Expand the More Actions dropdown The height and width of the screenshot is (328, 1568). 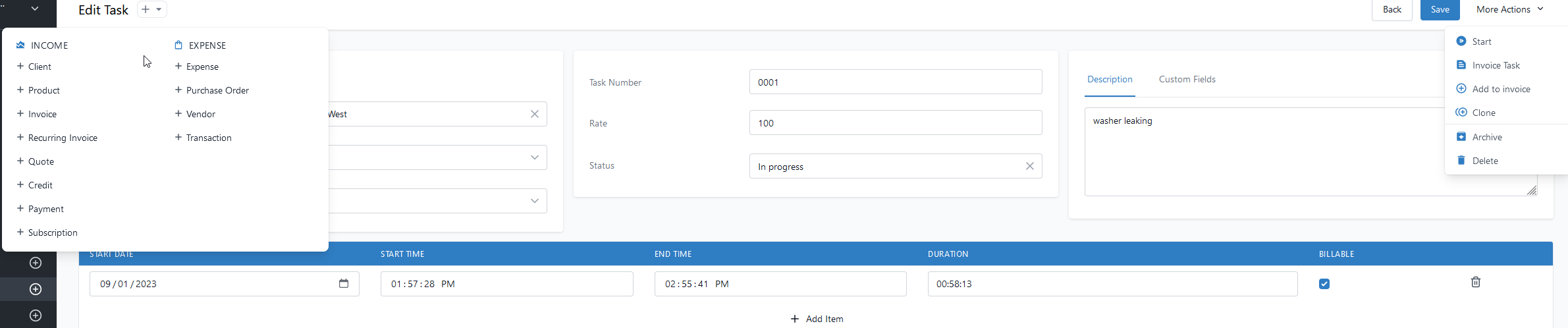coord(1509,9)
